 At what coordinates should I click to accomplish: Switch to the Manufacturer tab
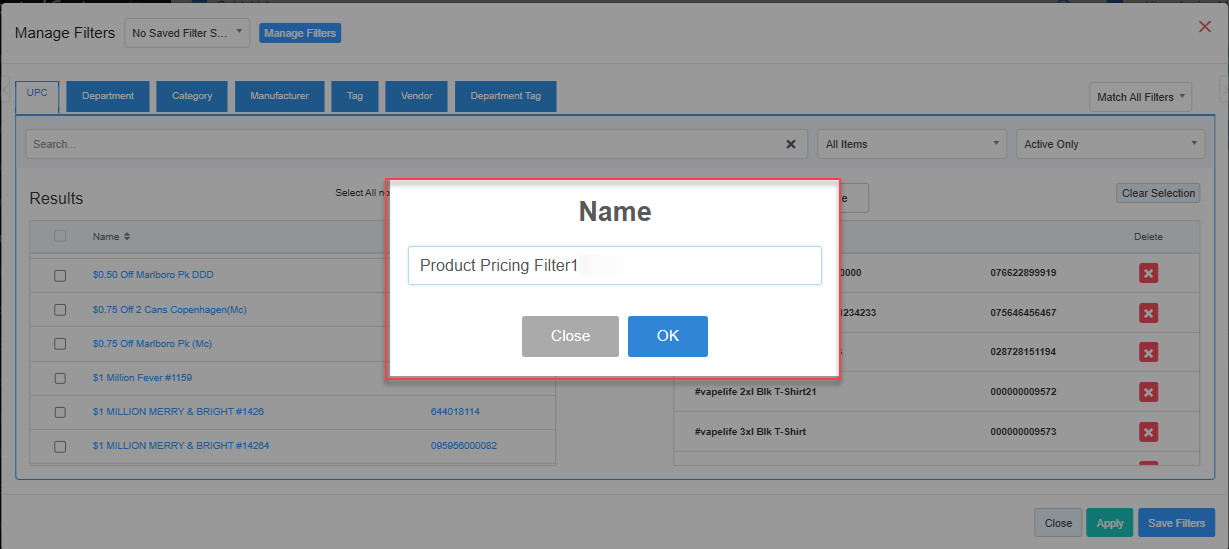click(280, 96)
